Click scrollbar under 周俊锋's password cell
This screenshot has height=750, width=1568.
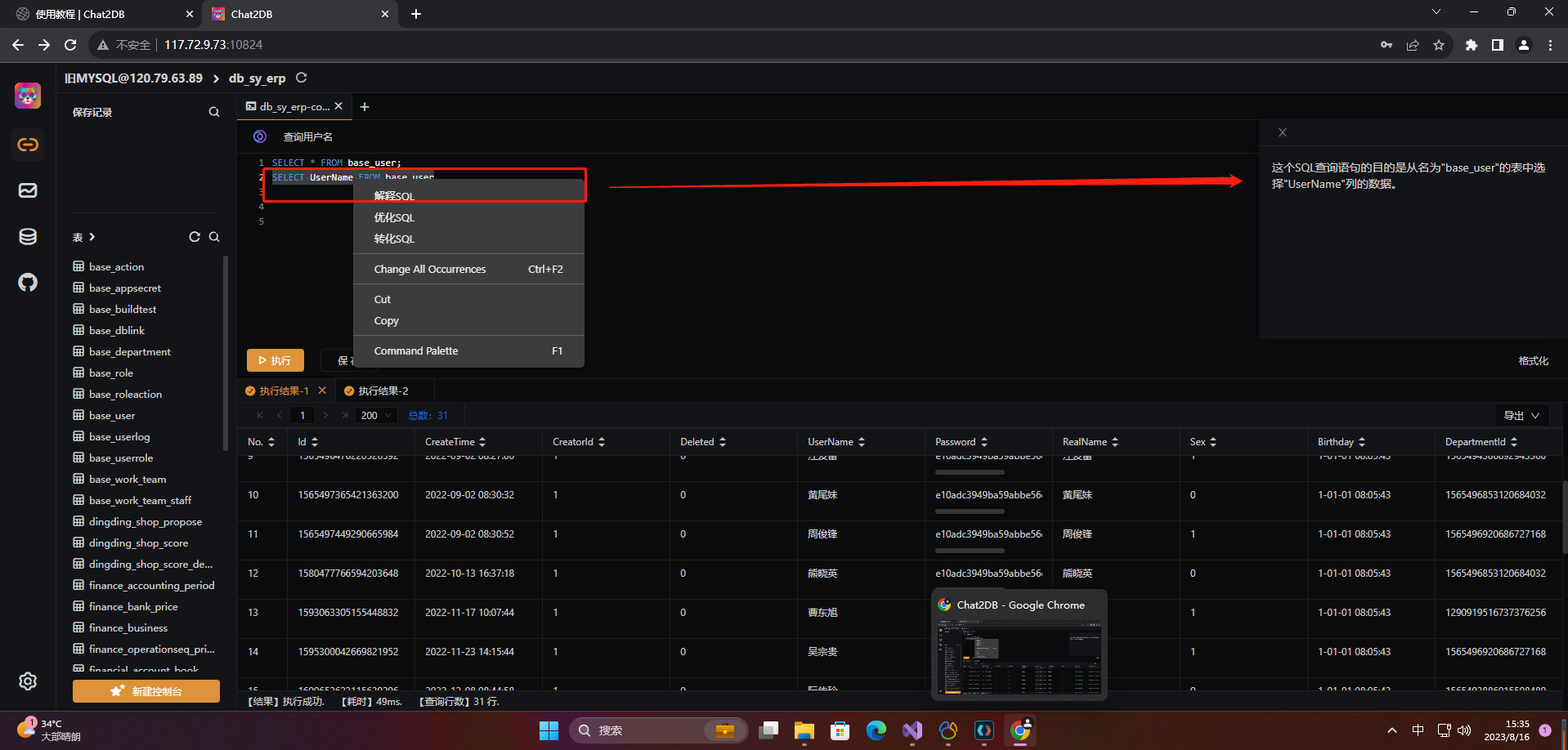pos(970,551)
